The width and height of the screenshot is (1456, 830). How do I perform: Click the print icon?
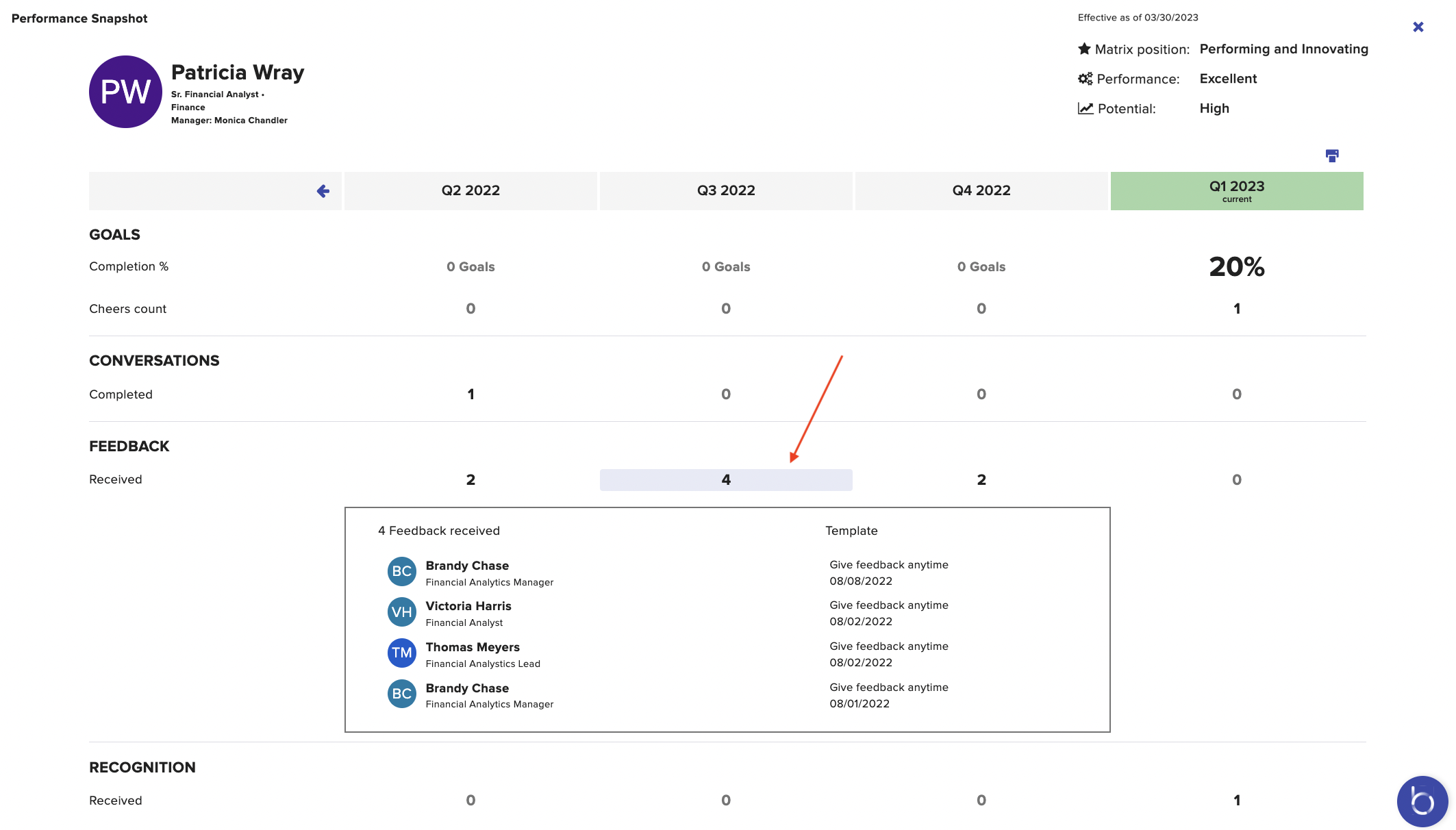click(1331, 156)
